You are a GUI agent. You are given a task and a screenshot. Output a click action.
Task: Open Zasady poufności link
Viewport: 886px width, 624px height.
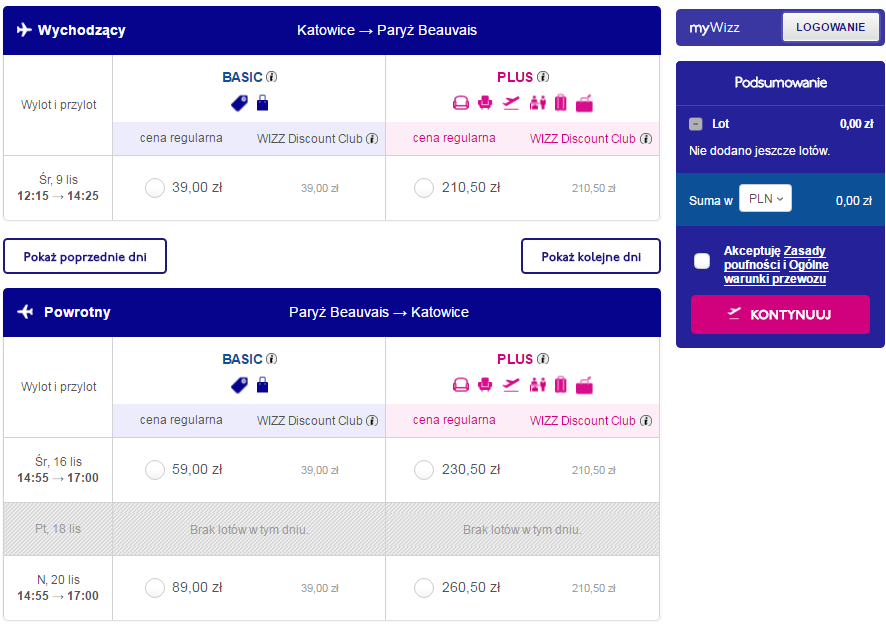pos(775,258)
